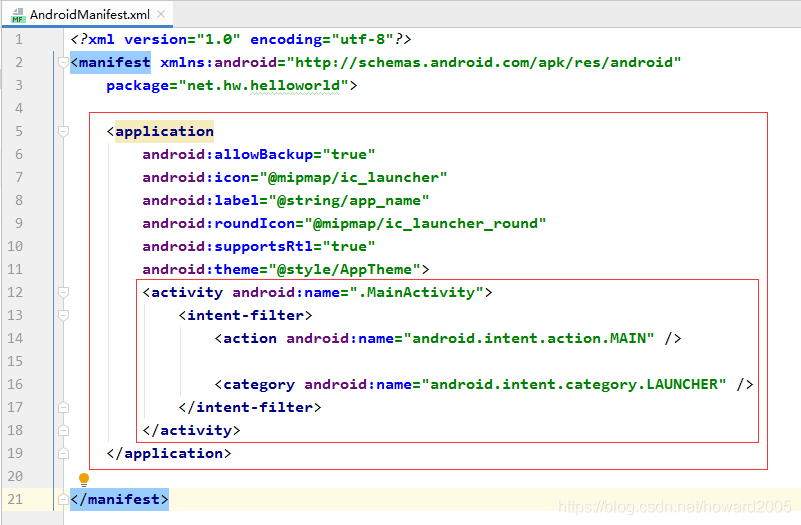Click the xml version declaration on line 1
This screenshot has height=525, width=801.
click(241, 39)
